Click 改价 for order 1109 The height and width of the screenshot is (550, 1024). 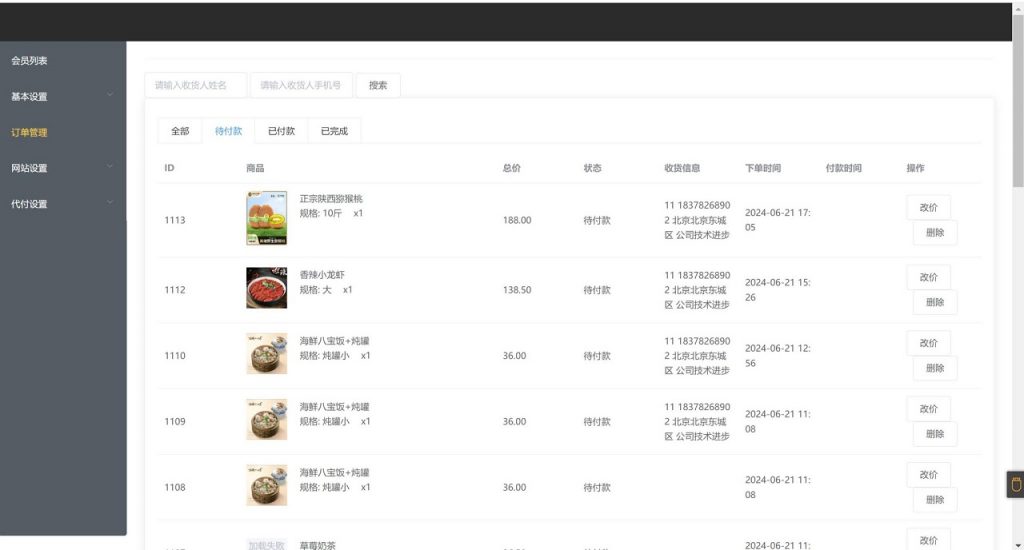pyautogui.click(x=928, y=409)
